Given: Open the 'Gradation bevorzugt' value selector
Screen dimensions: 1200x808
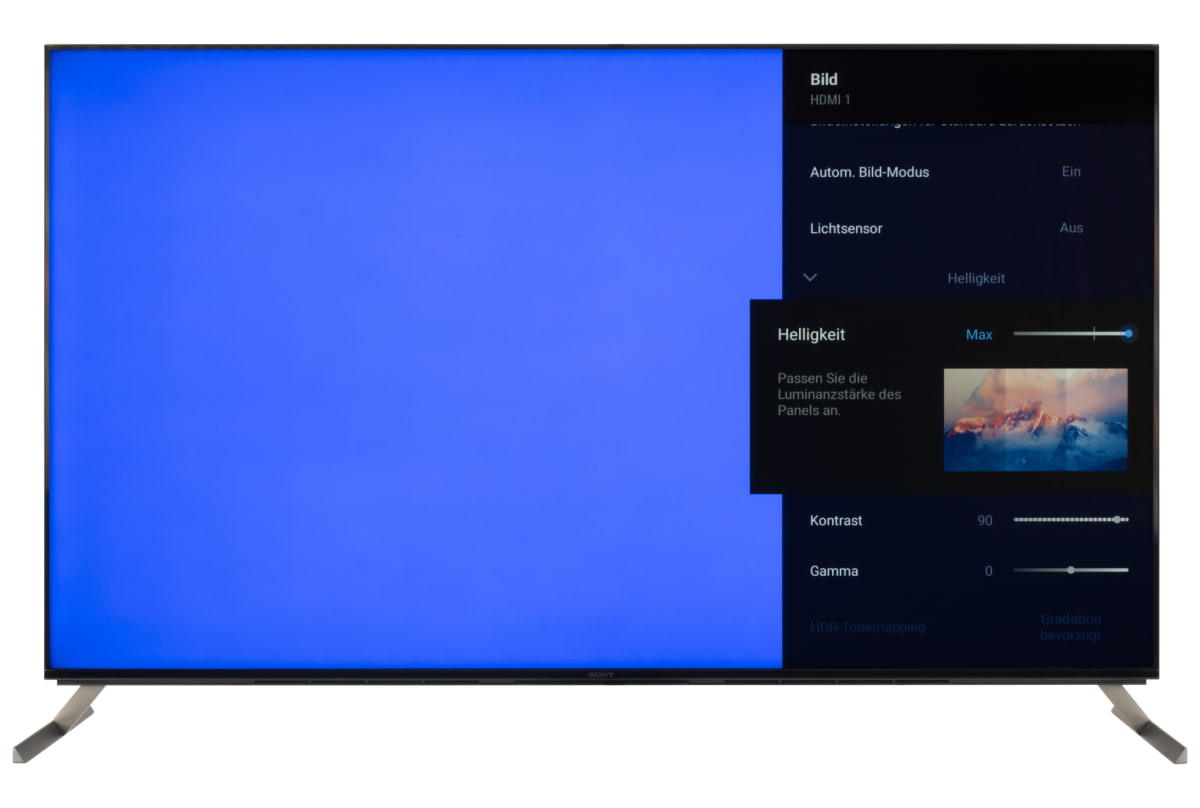Looking at the screenshot, I should (x=1070, y=627).
